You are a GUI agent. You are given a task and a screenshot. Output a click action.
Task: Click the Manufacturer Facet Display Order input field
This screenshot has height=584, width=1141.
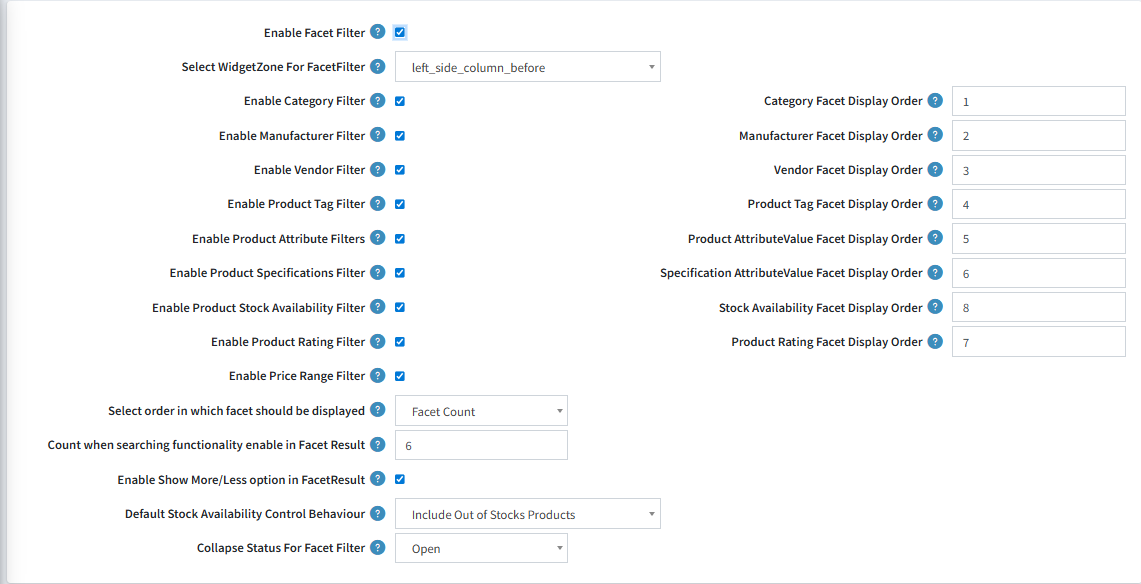point(1037,135)
